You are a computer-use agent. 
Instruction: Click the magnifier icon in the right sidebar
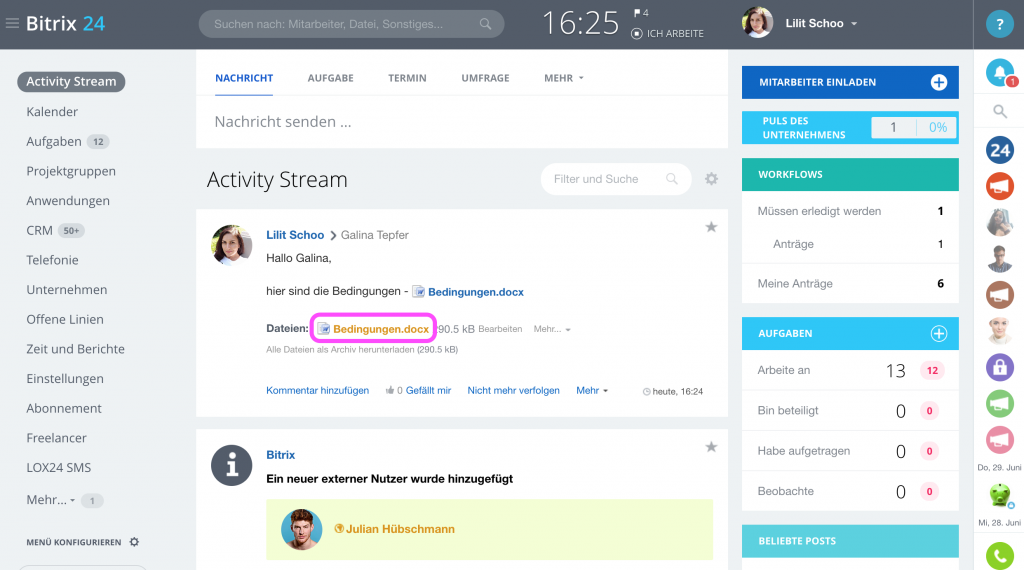tap(1000, 112)
